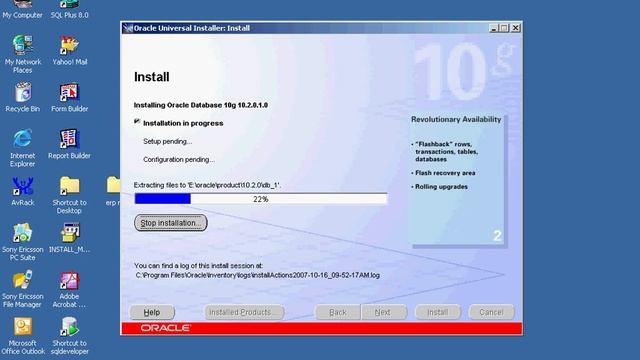
Task: Minimize the Oracle Universal Installer window
Action: [494, 28]
